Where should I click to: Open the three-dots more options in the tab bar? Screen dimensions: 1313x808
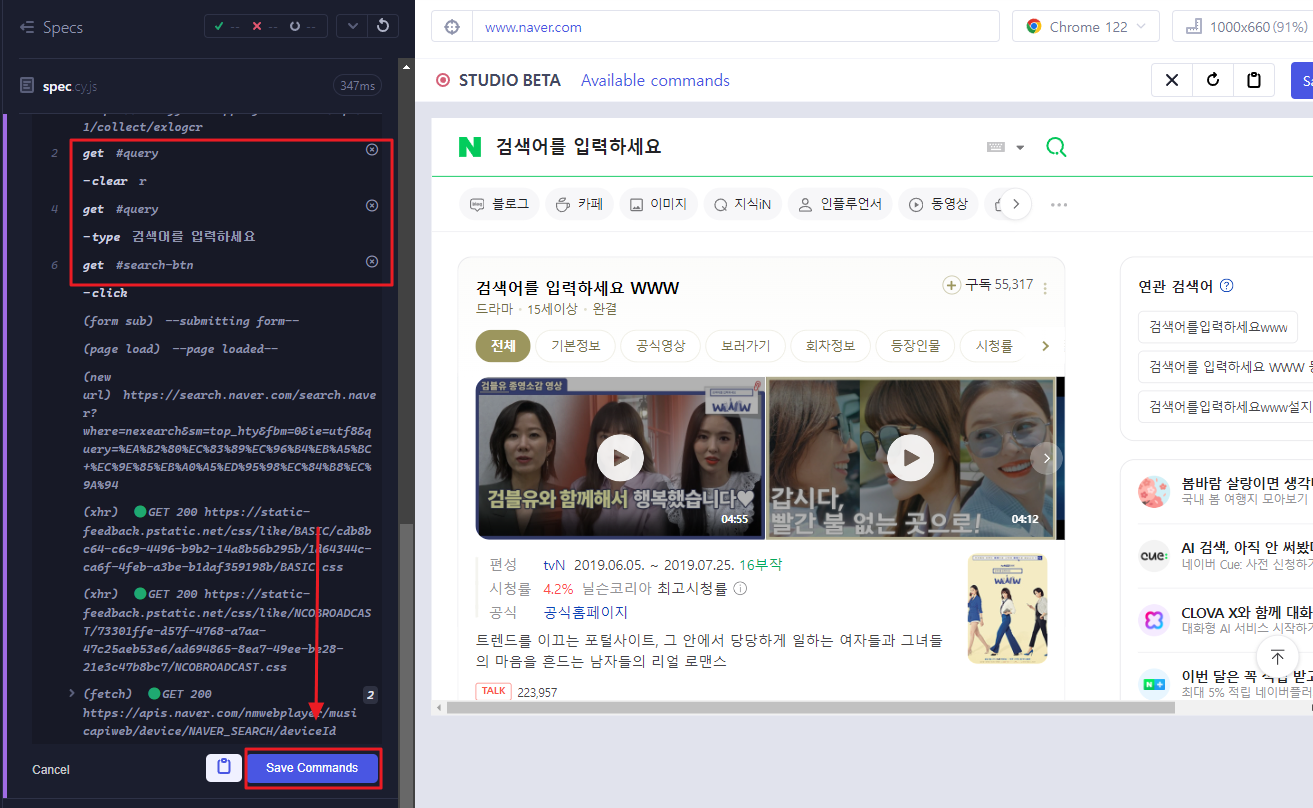tap(1059, 204)
